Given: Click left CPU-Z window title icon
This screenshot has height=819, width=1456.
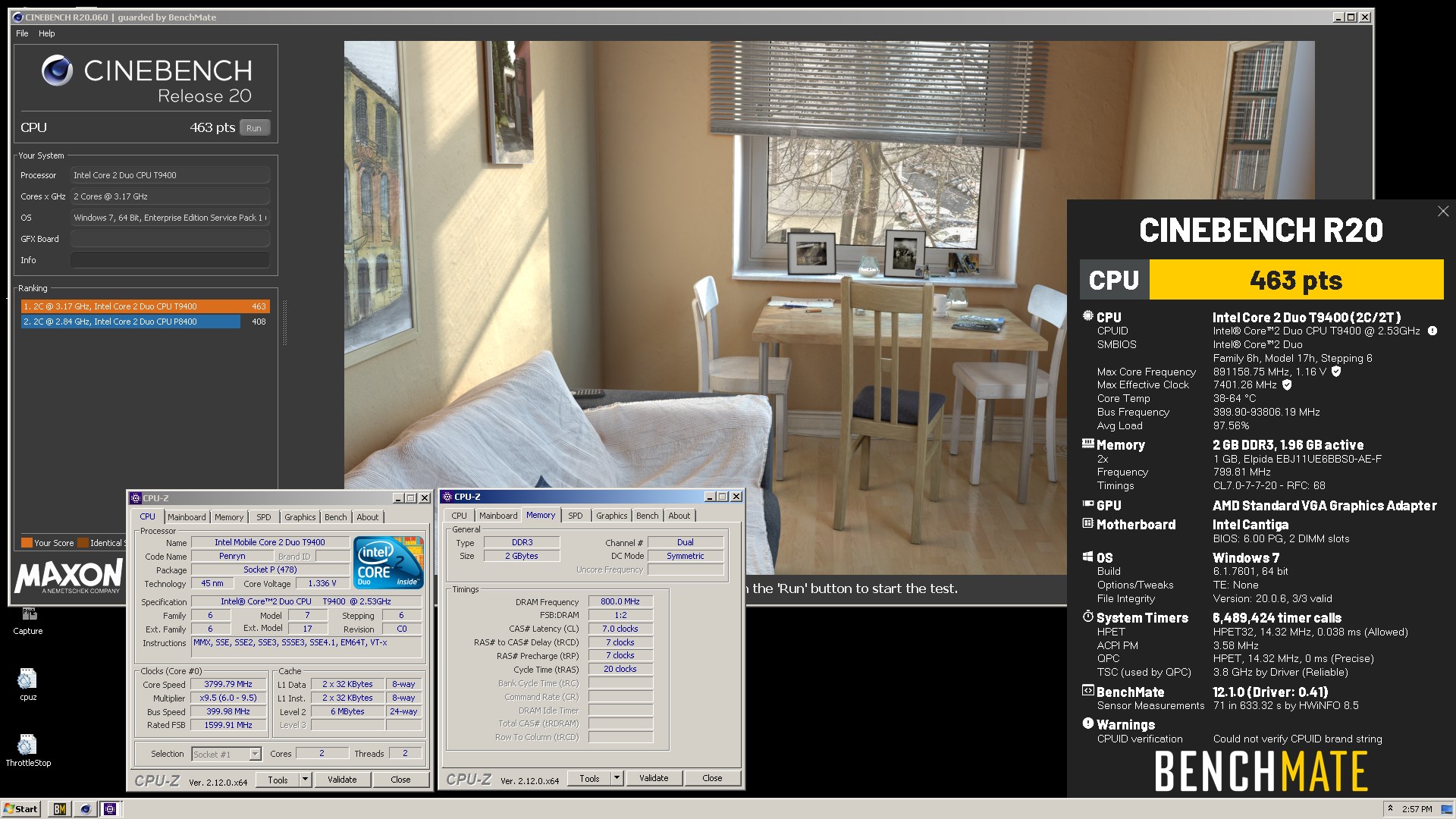Looking at the screenshot, I should pos(136,498).
